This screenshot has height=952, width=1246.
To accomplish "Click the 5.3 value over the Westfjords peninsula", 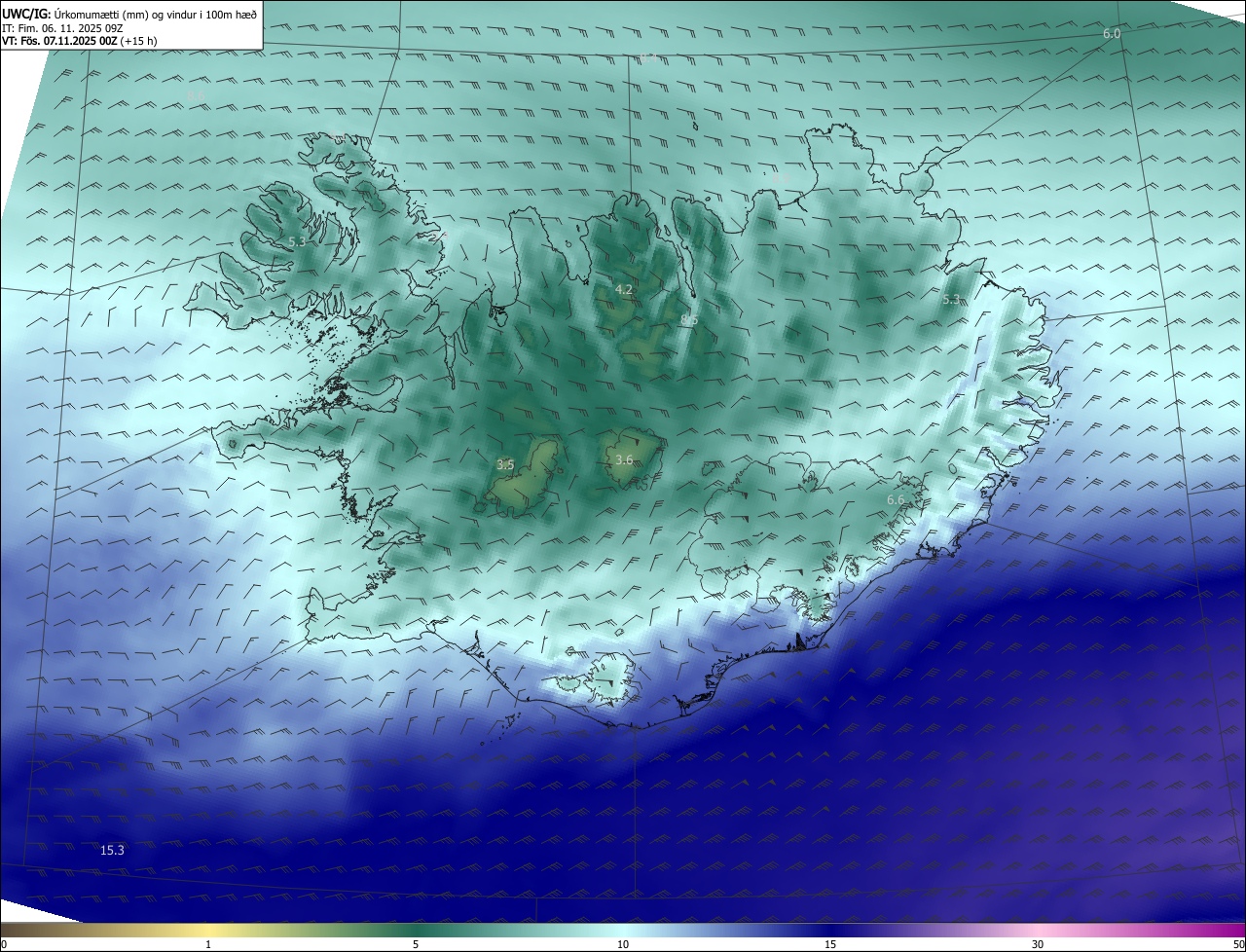I will (x=298, y=241).
